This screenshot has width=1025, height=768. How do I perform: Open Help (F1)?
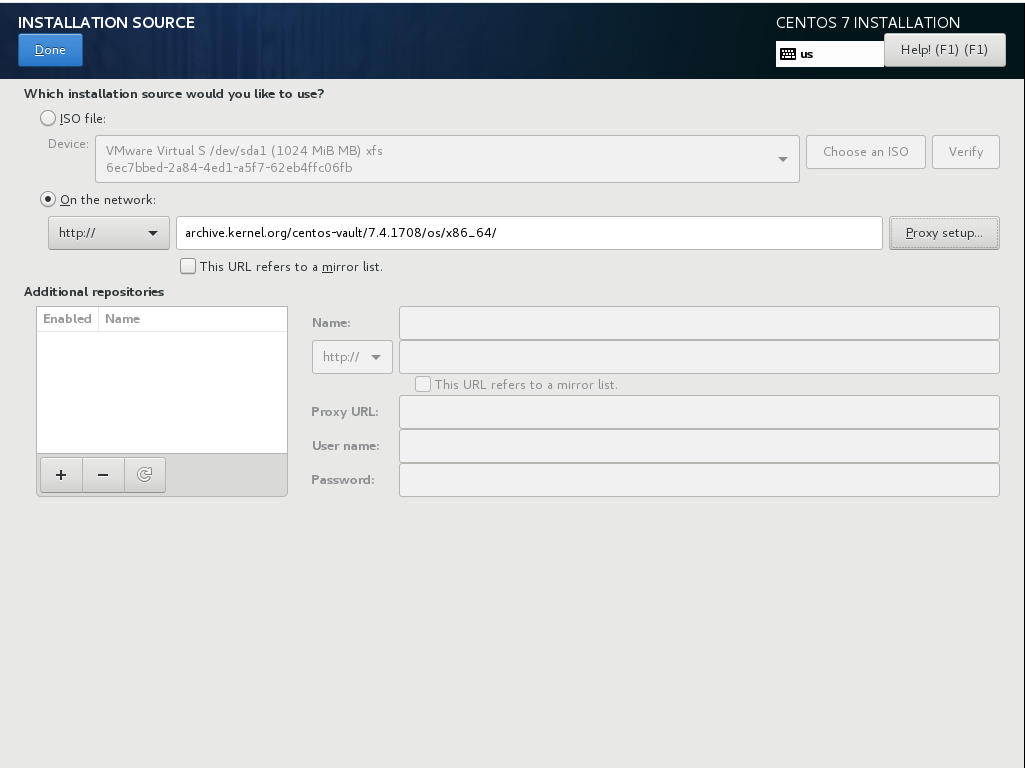(945, 50)
